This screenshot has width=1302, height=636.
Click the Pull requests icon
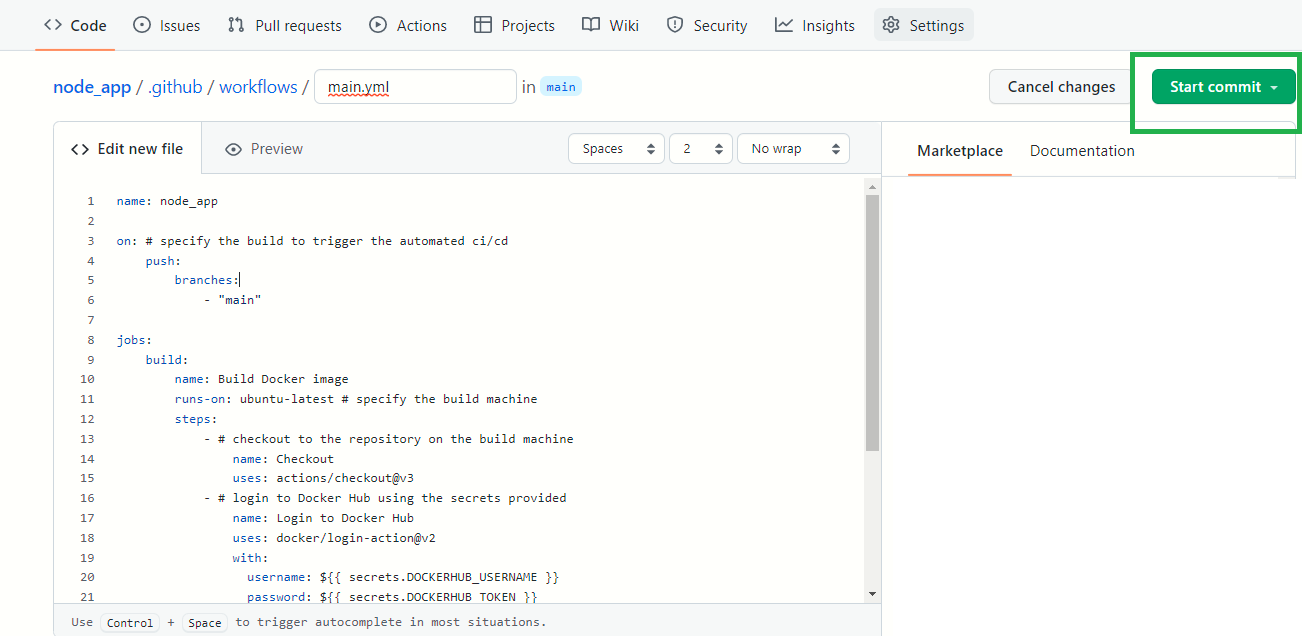point(236,25)
